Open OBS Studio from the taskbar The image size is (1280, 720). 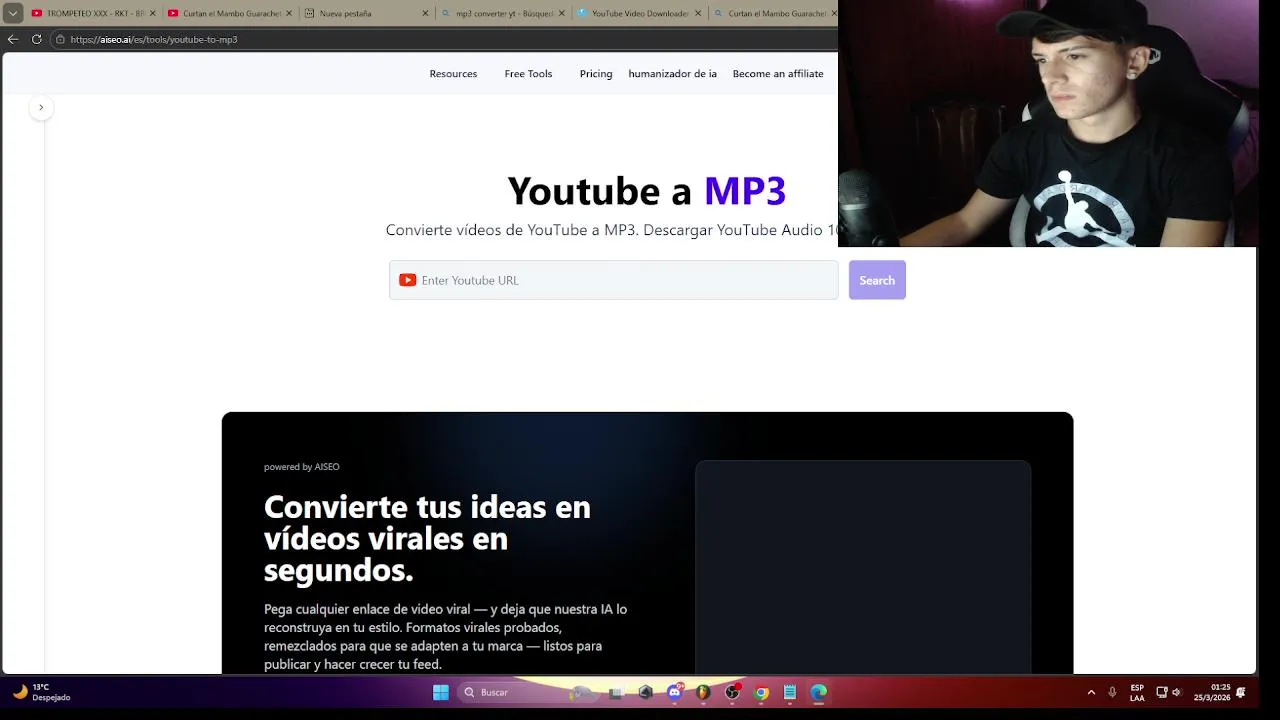[733, 692]
